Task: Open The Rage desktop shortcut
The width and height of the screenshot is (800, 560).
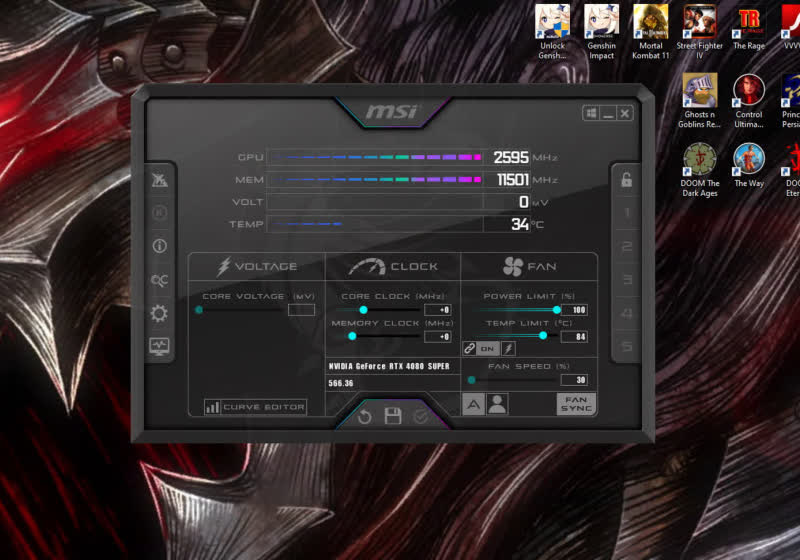Action: pyautogui.click(x=749, y=28)
